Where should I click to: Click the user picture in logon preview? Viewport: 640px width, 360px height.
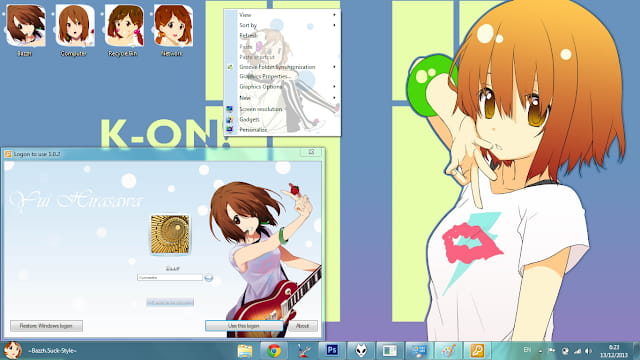click(x=170, y=235)
